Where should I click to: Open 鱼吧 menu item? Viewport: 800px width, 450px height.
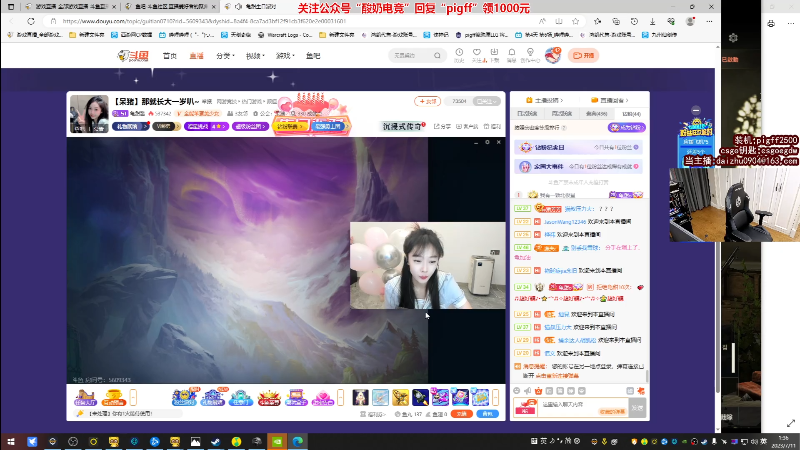(313, 56)
